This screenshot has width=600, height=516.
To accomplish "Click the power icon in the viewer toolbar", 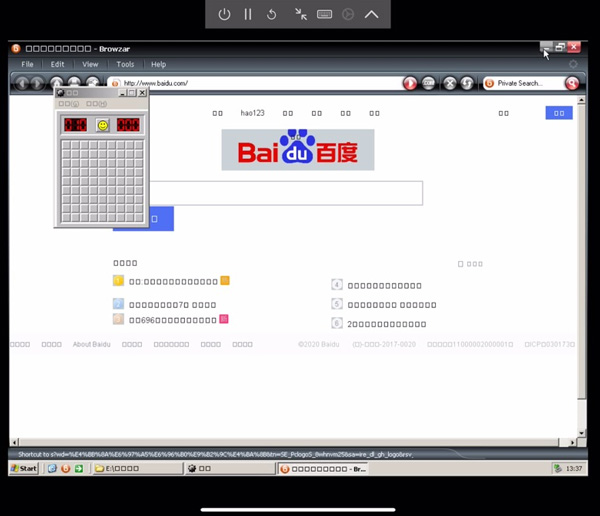I will click(x=224, y=15).
